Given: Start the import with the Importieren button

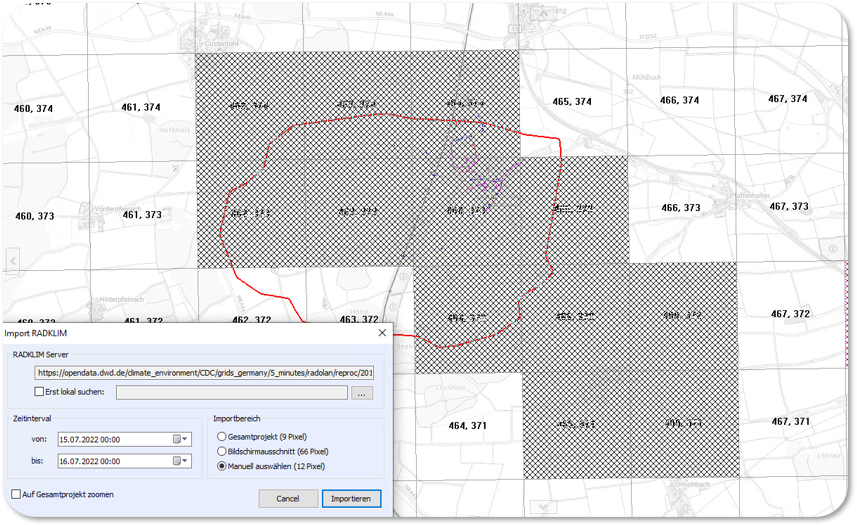Looking at the screenshot, I should (351, 498).
